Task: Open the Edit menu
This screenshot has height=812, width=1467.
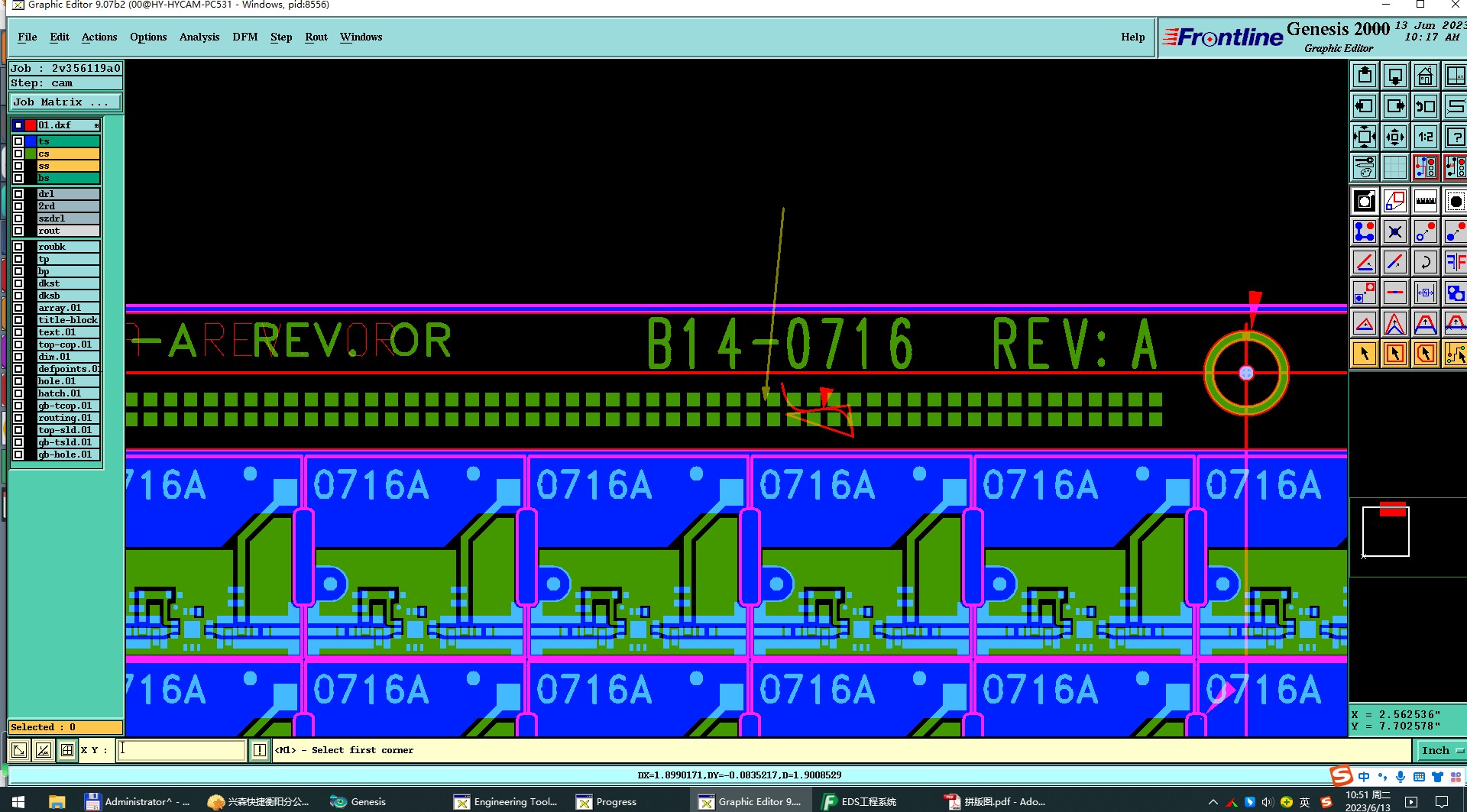Action: 60,37
